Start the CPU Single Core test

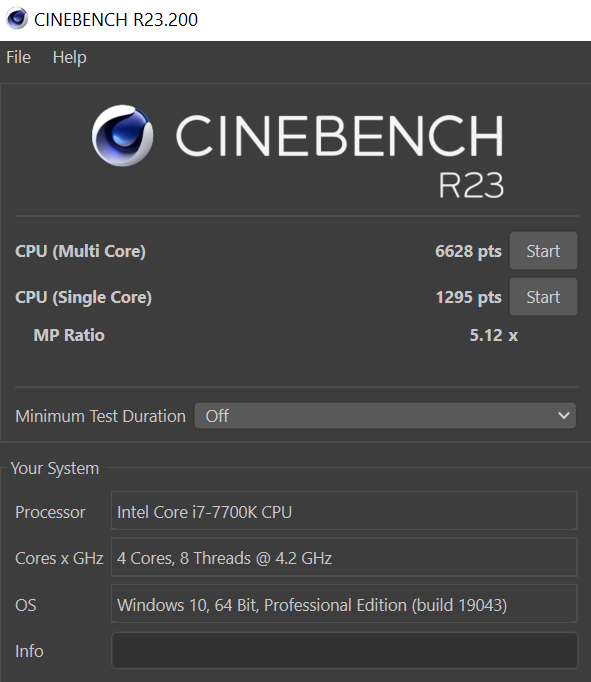tap(543, 297)
